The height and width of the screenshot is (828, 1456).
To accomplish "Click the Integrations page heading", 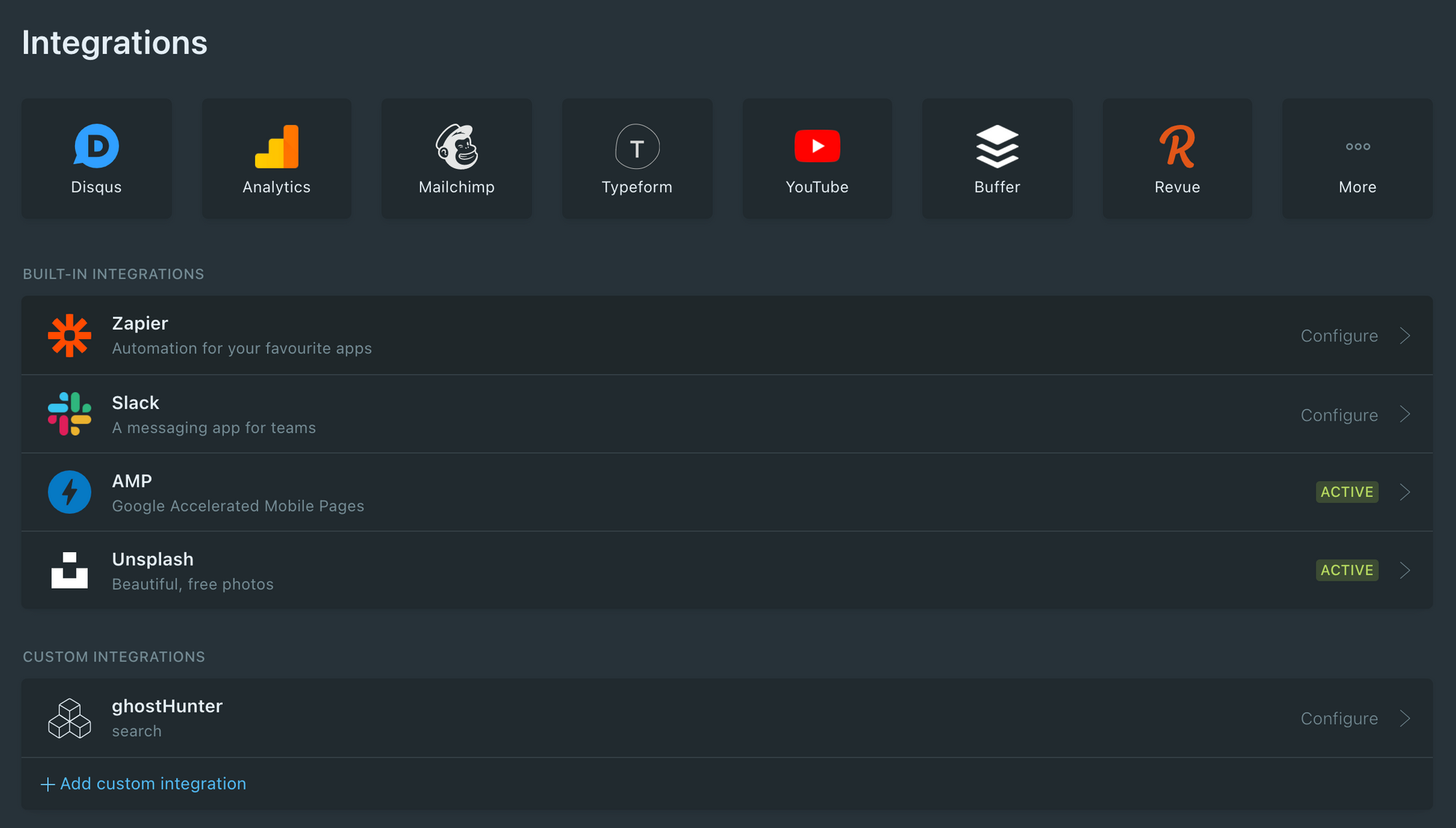I will 114,43.
